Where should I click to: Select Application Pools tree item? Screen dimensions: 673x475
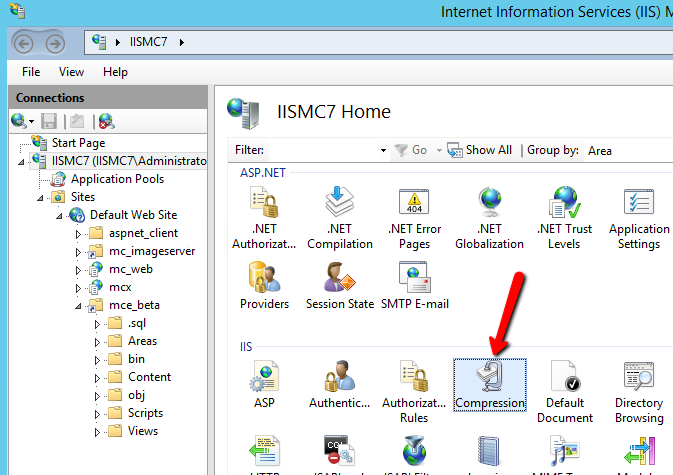(x=117, y=179)
